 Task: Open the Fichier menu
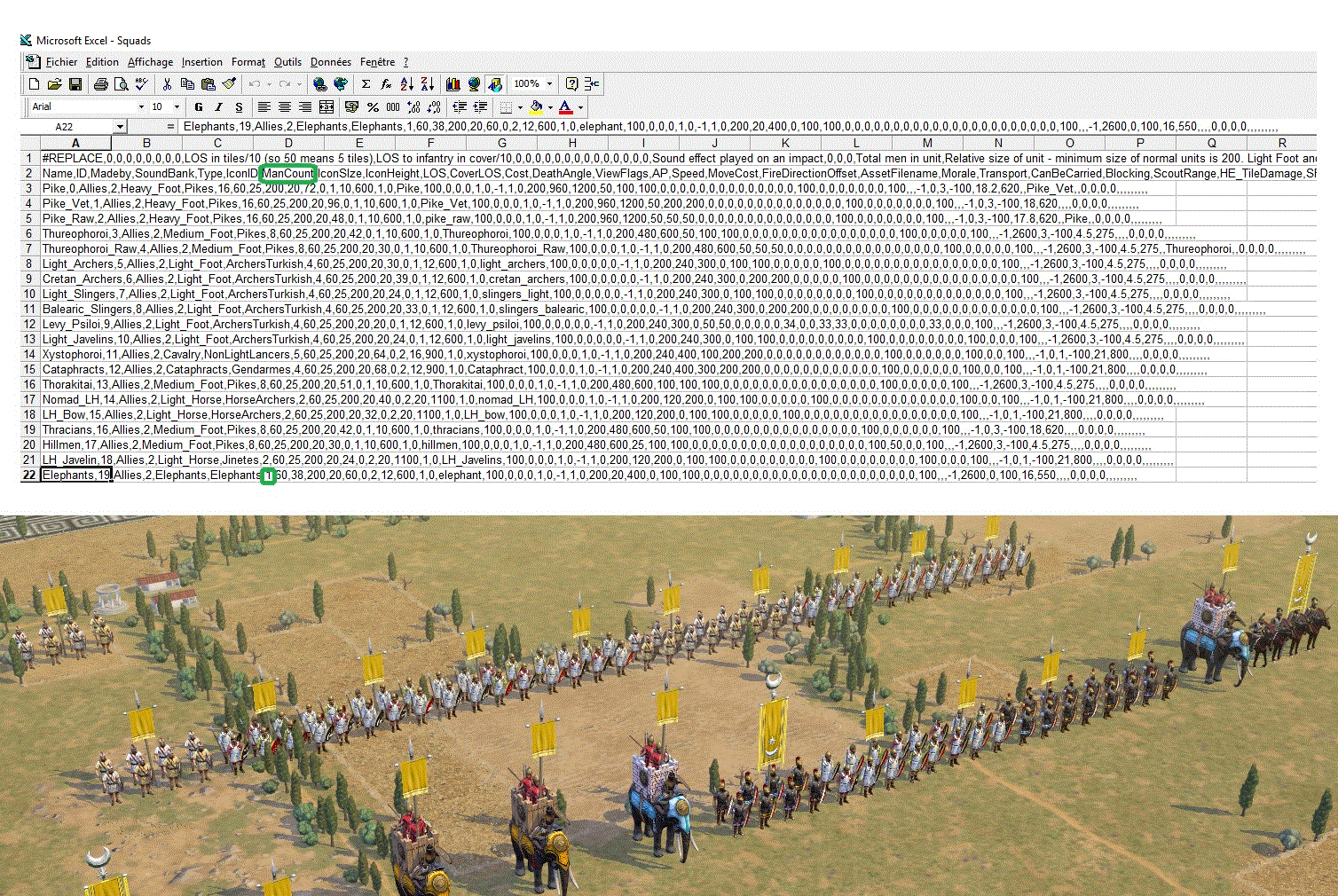tap(61, 62)
